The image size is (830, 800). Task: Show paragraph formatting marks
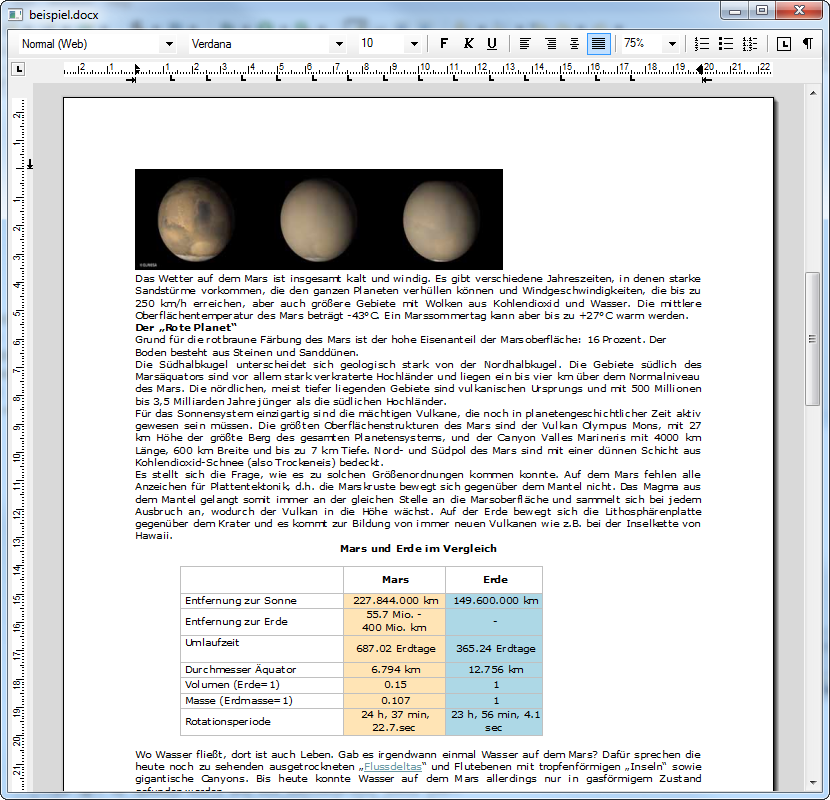click(807, 44)
